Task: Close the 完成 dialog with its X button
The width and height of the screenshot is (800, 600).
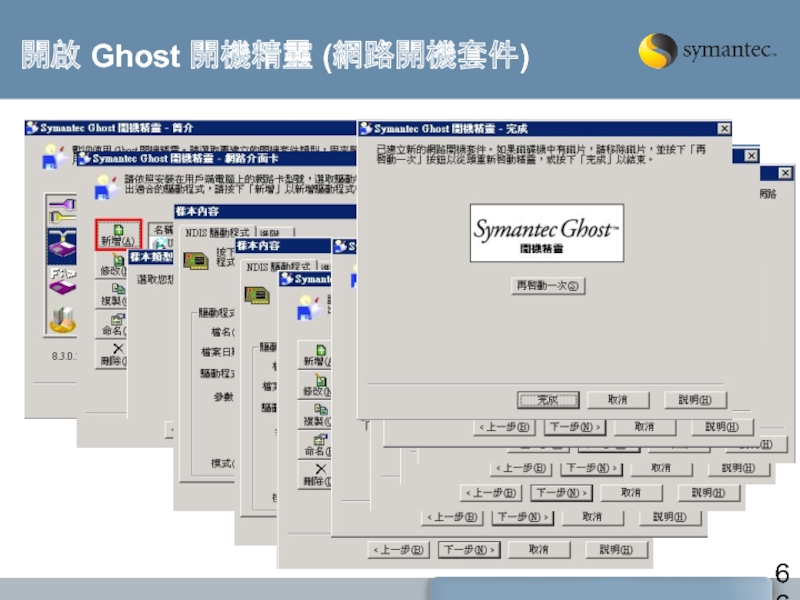Action: click(724, 129)
